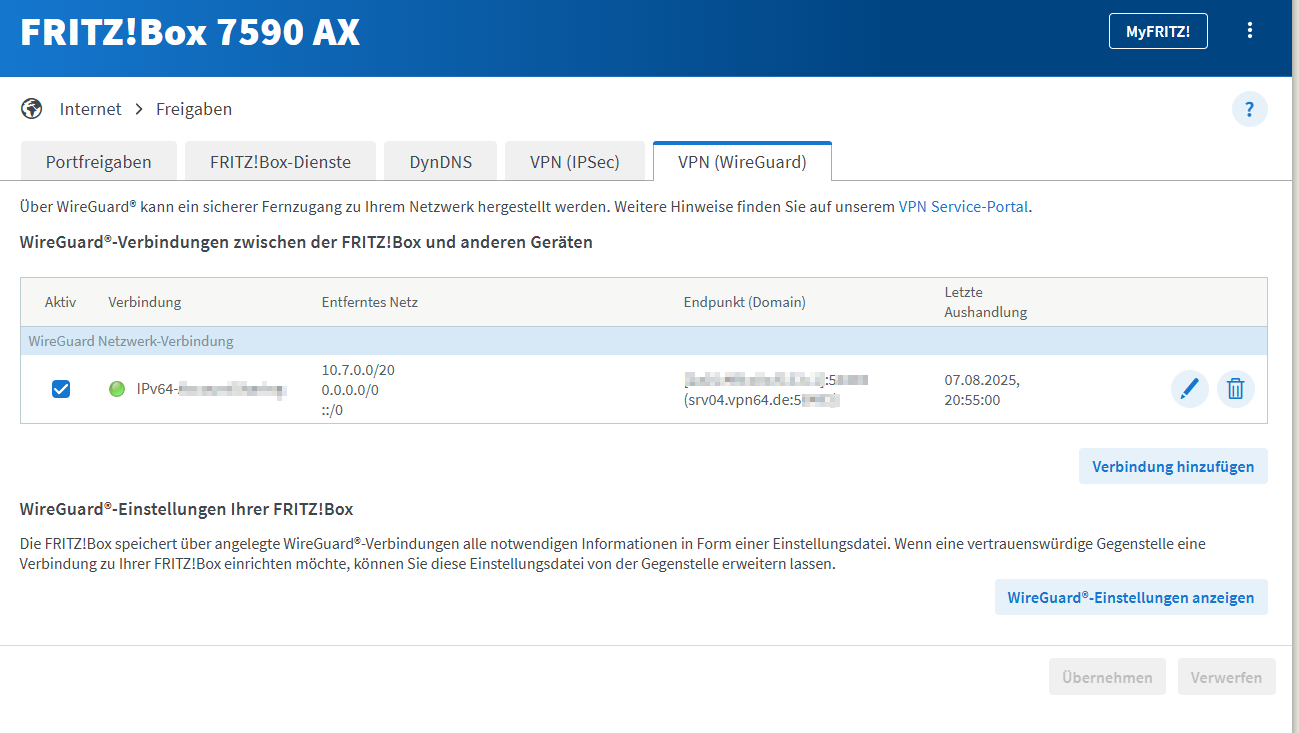The height and width of the screenshot is (733, 1299).
Task: Select the DynDNS tab
Action: pyautogui.click(x=440, y=162)
